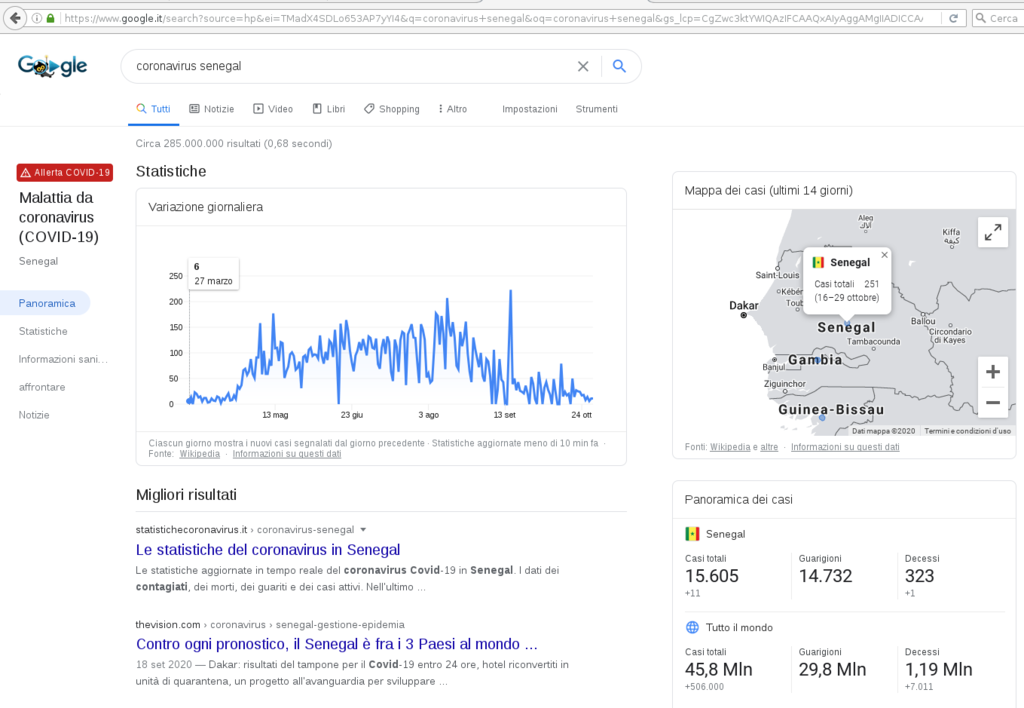
Task: Click the Dakar city marker on map
Action: coord(743,315)
